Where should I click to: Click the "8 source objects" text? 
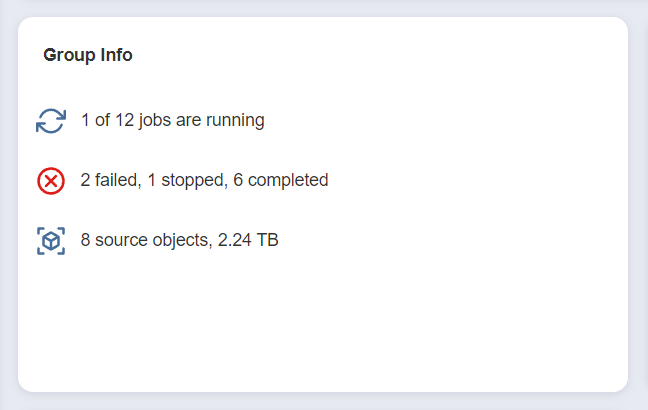[x=144, y=241]
